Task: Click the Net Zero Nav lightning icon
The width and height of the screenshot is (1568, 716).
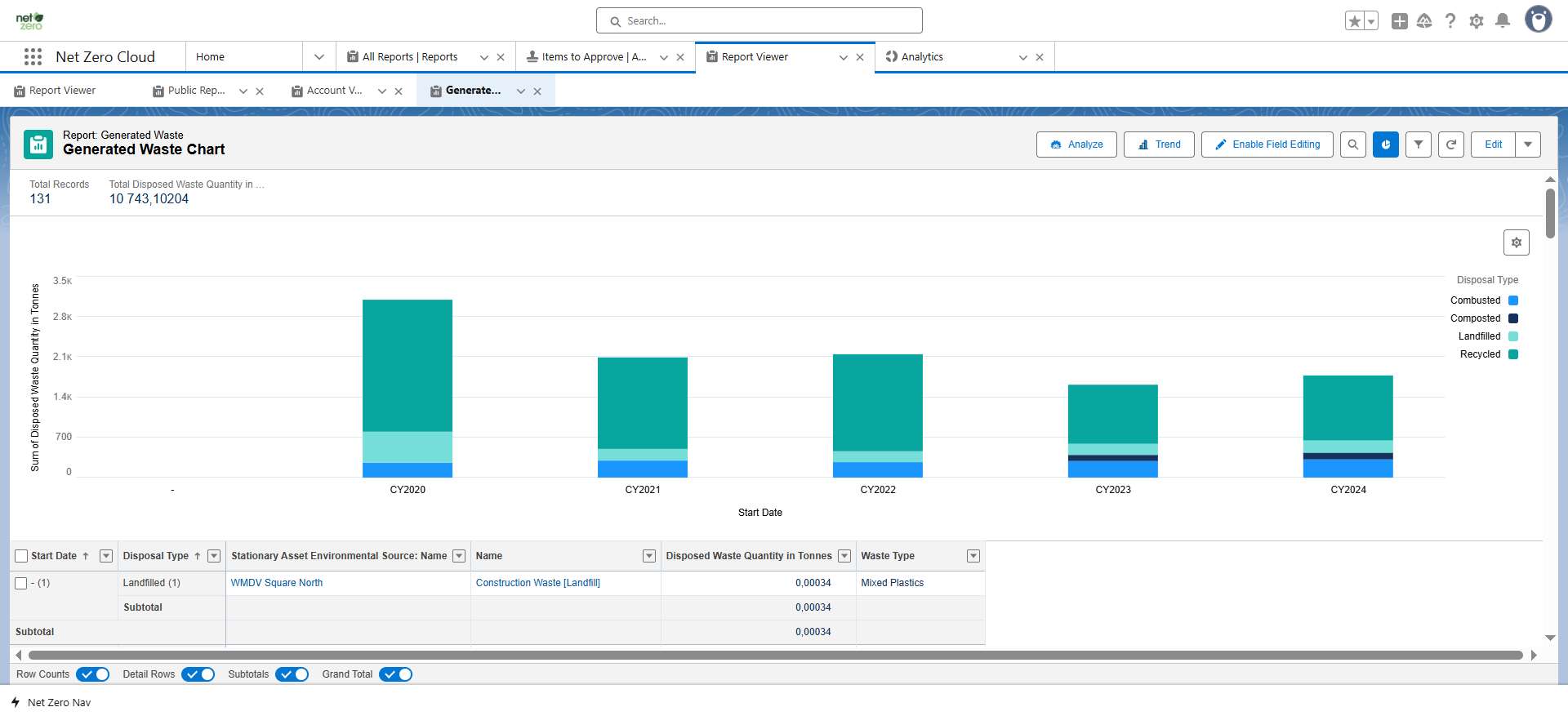Action: (16, 702)
